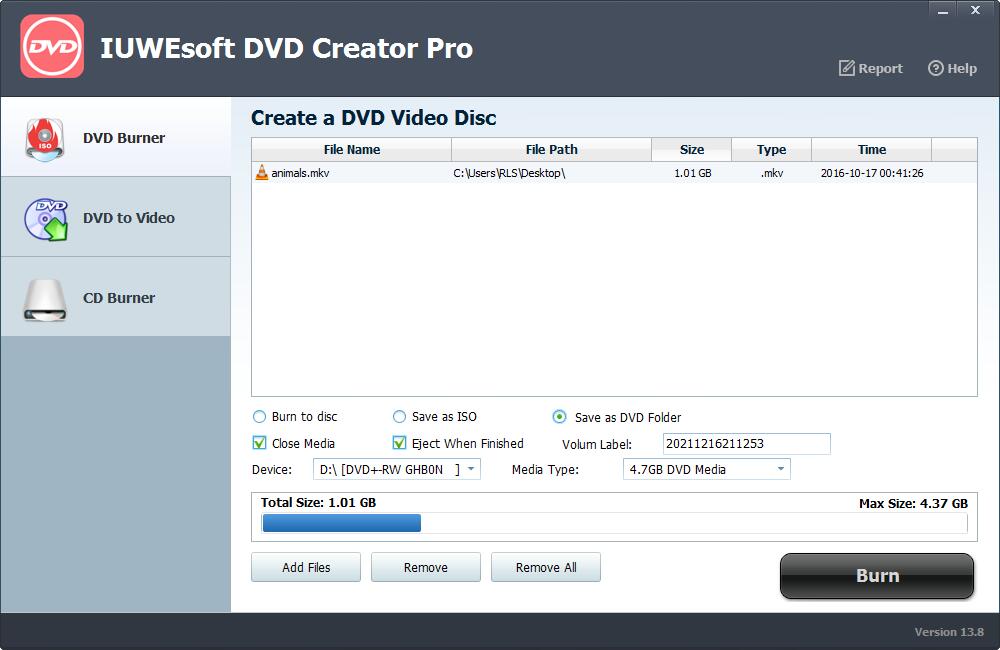Click the Total Size: 1.01 GB label
The image size is (1000, 650).
[318, 503]
